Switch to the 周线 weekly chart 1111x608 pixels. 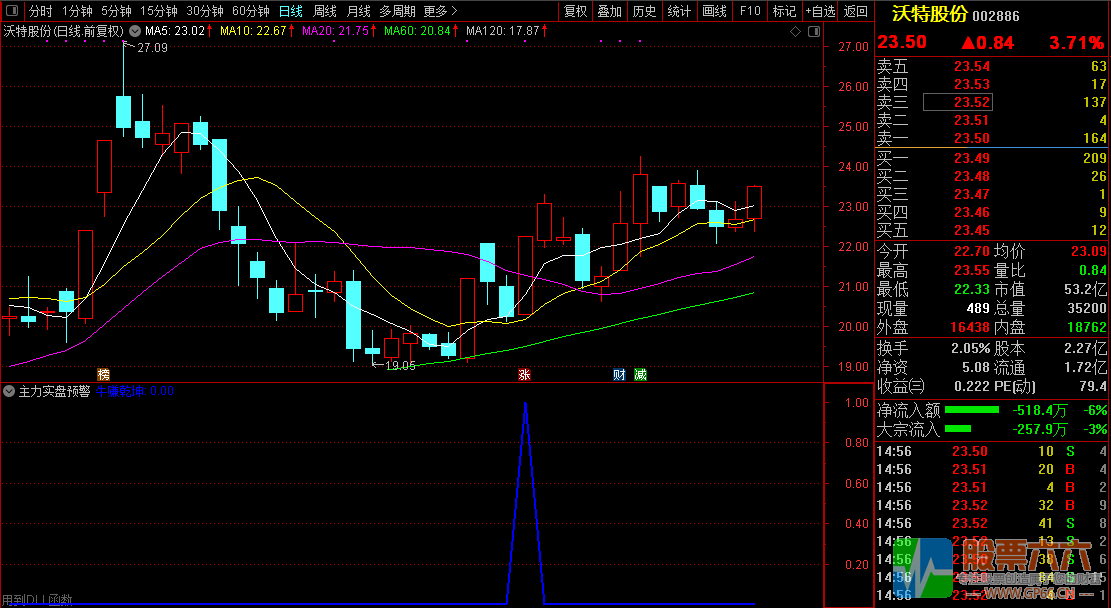pyautogui.click(x=325, y=11)
